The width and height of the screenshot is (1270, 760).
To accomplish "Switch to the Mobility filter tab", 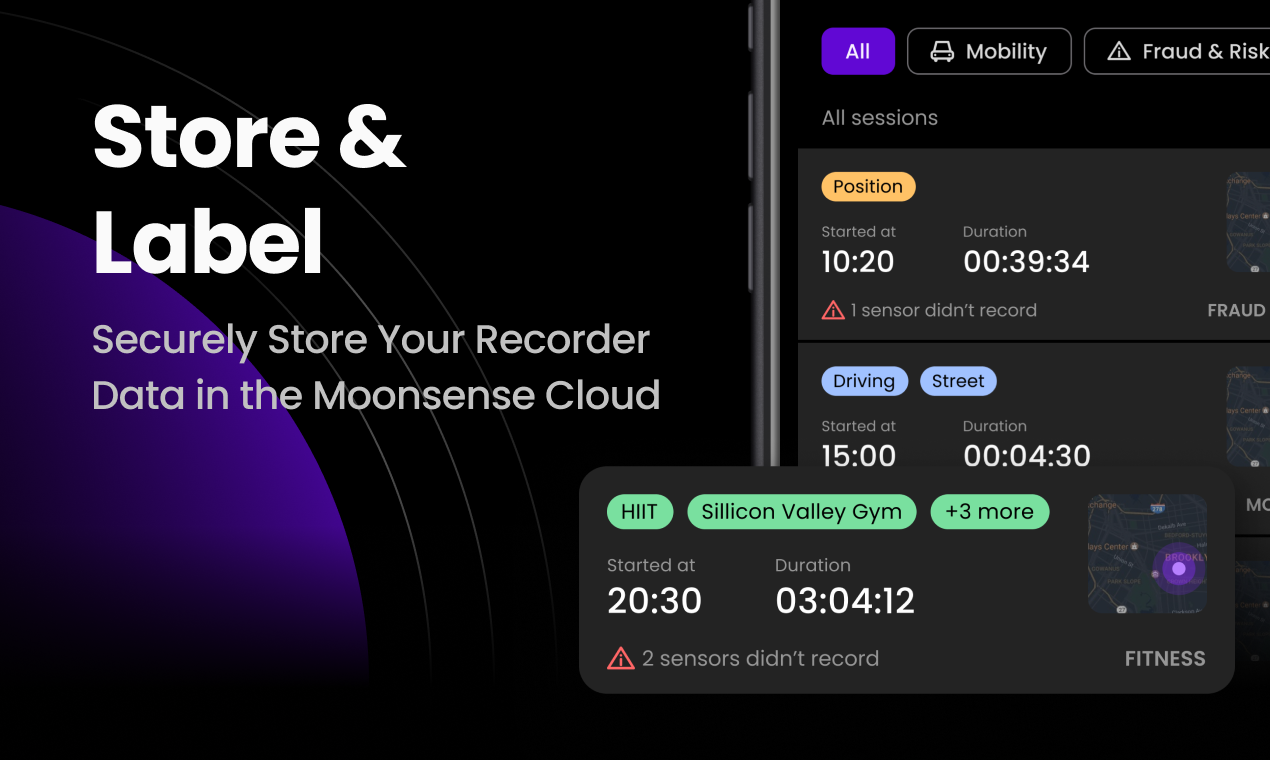I will 988,51.
